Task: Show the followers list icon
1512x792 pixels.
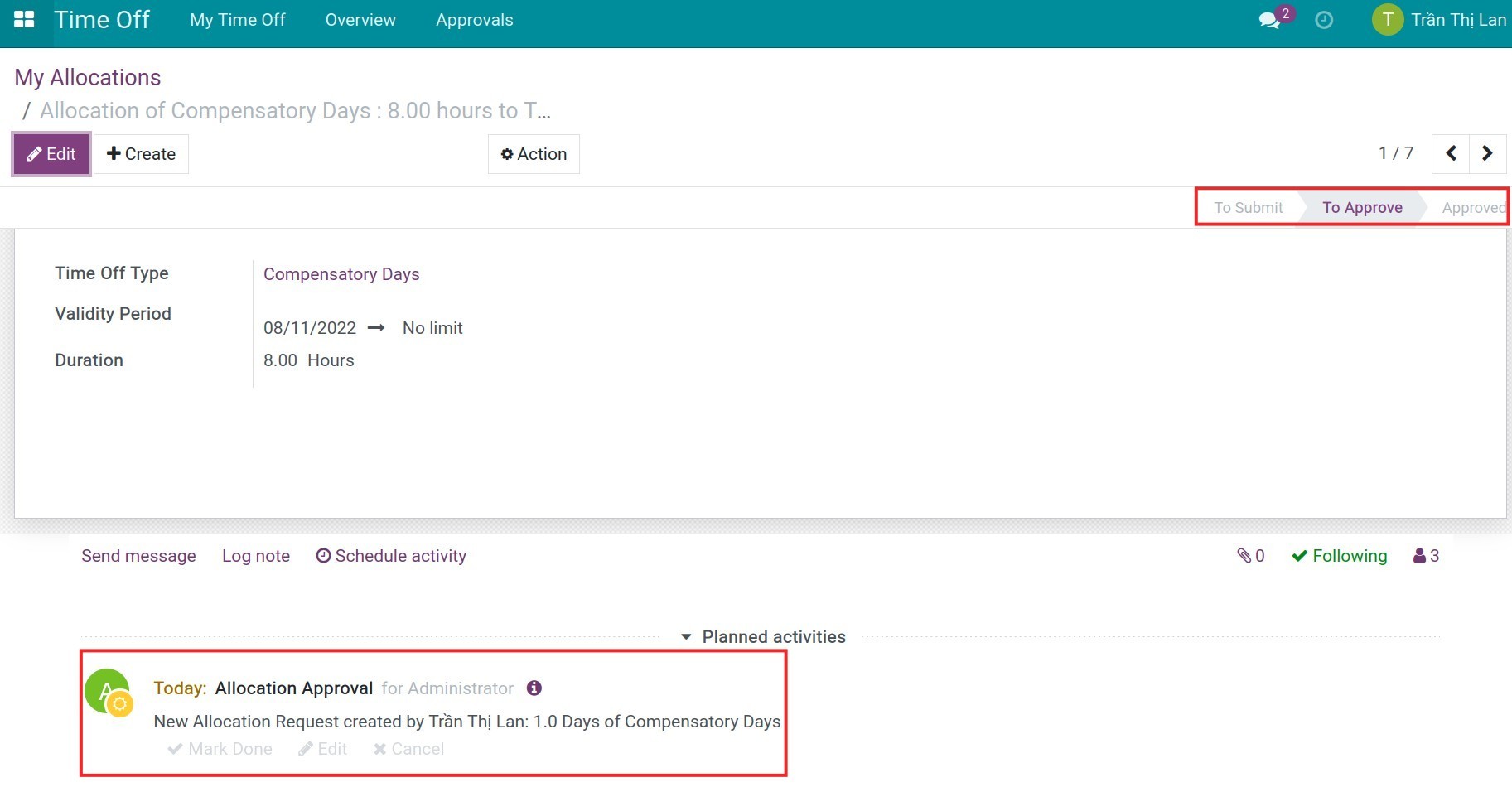Action: (1426, 556)
